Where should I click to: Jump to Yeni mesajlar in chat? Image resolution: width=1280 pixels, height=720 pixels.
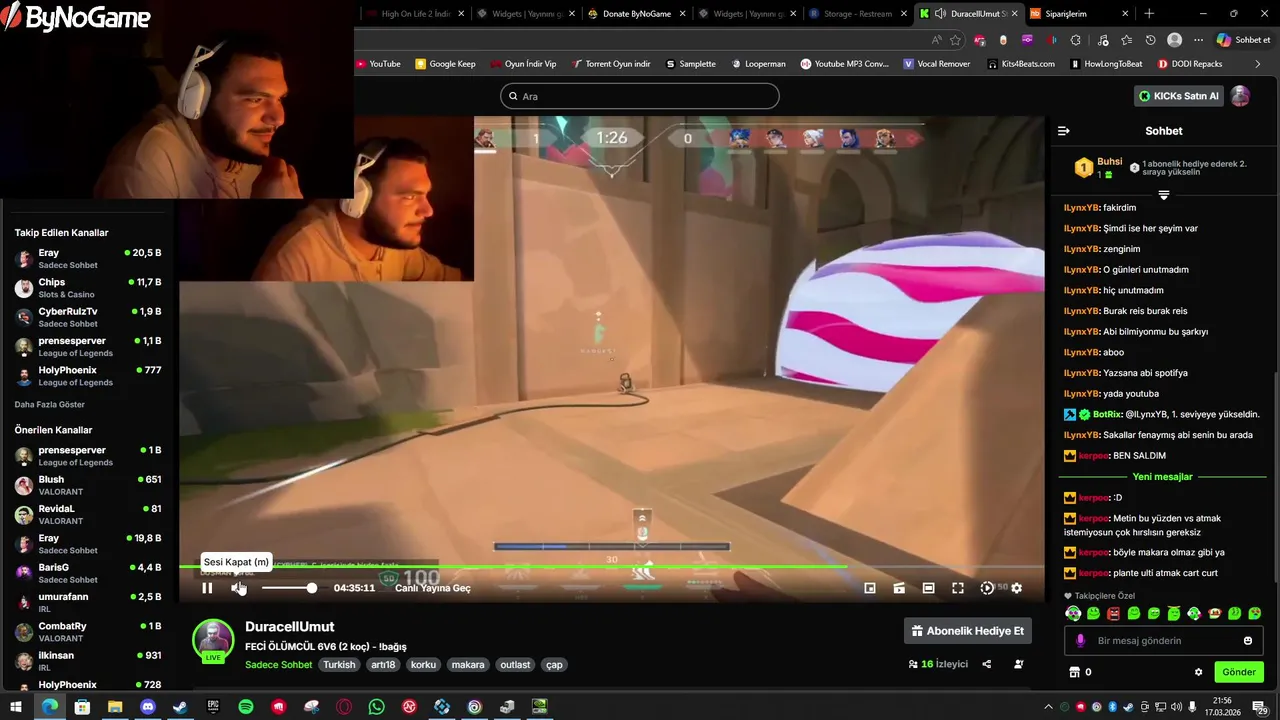point(1163,477)
